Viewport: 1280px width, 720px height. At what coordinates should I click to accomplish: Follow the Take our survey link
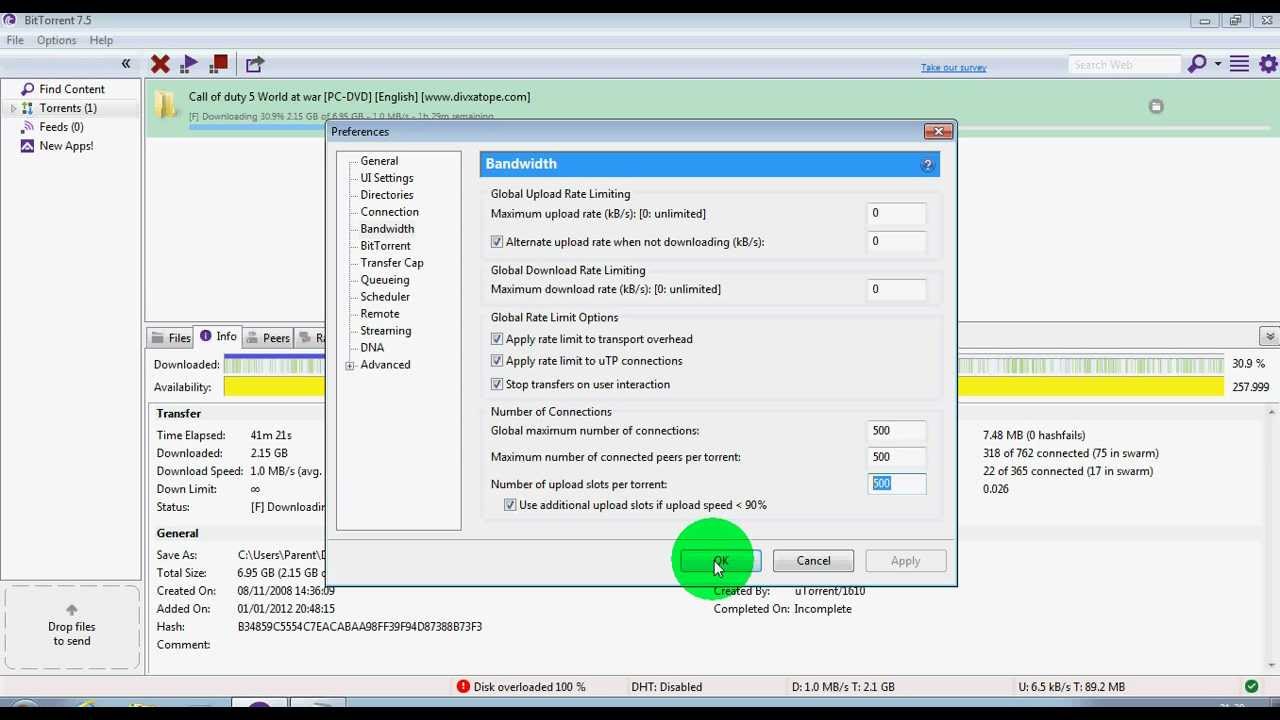click(953, 67)
